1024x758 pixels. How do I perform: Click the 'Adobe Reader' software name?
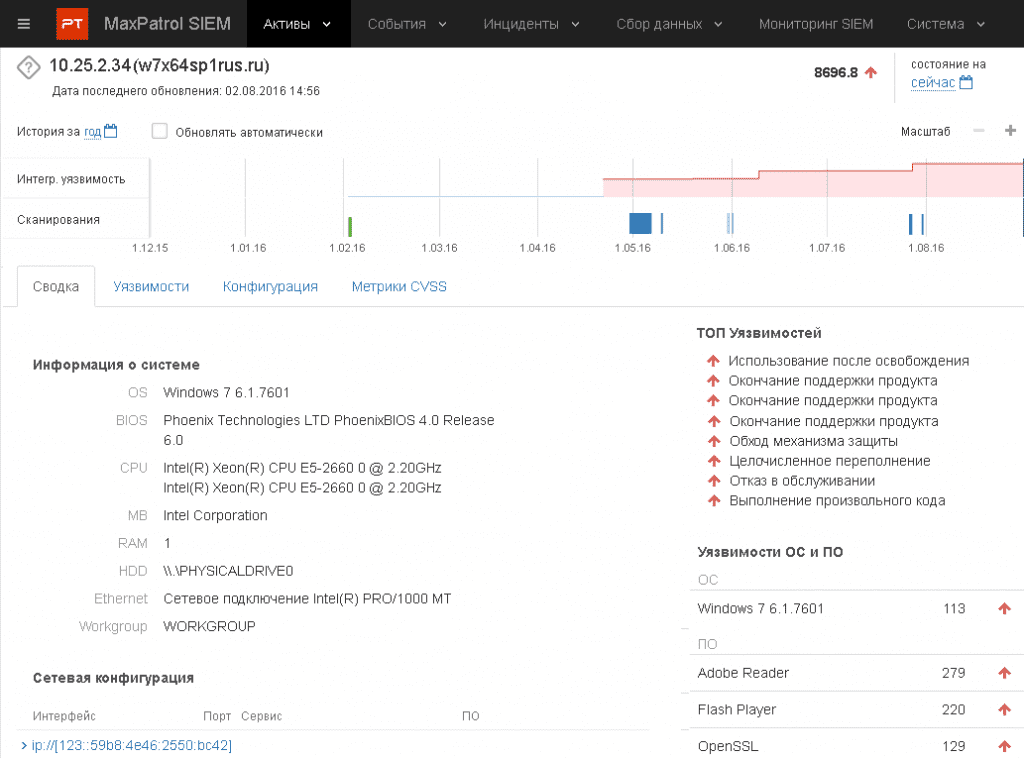[x=743, y=672]
